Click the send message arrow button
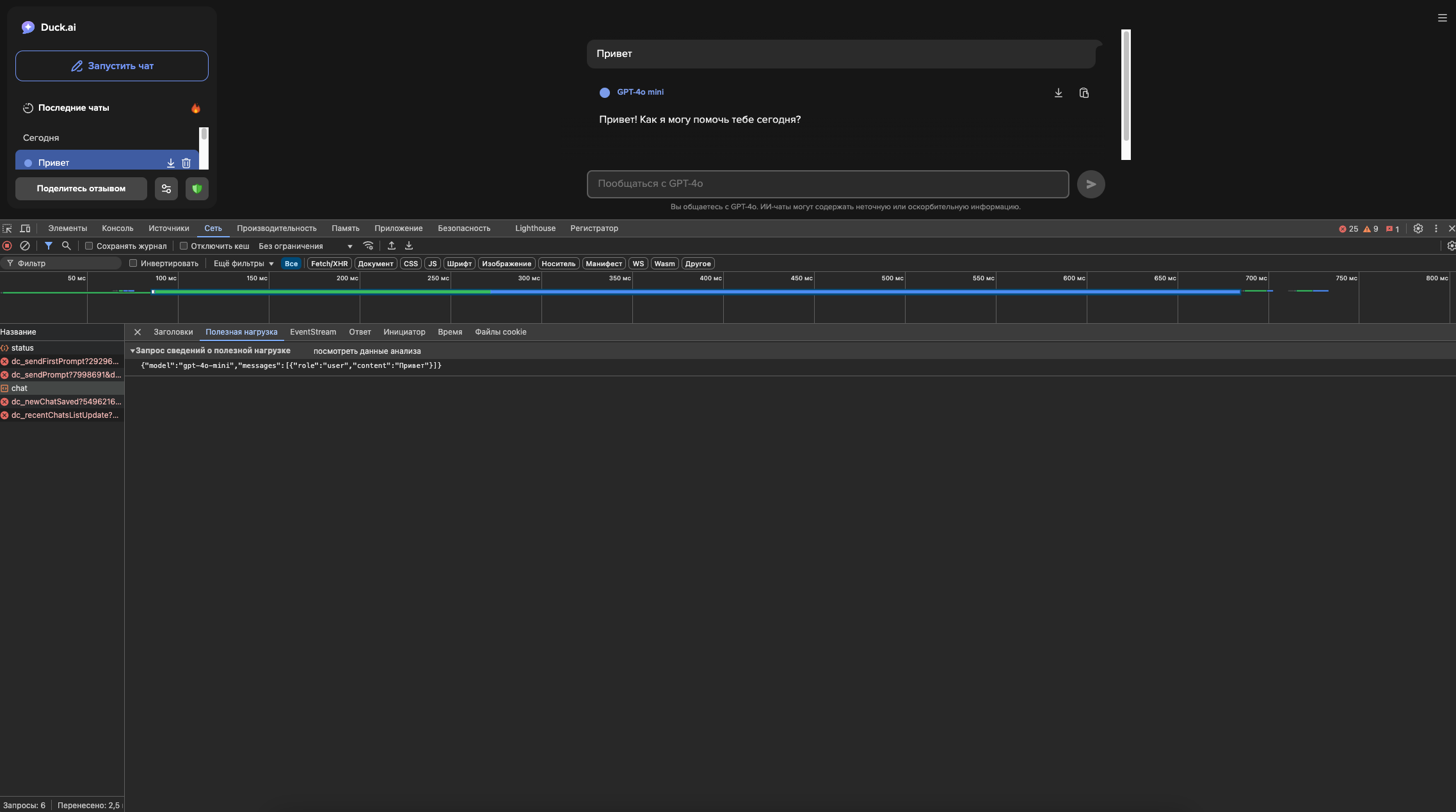The image size is (1456, 812). 1091,184
